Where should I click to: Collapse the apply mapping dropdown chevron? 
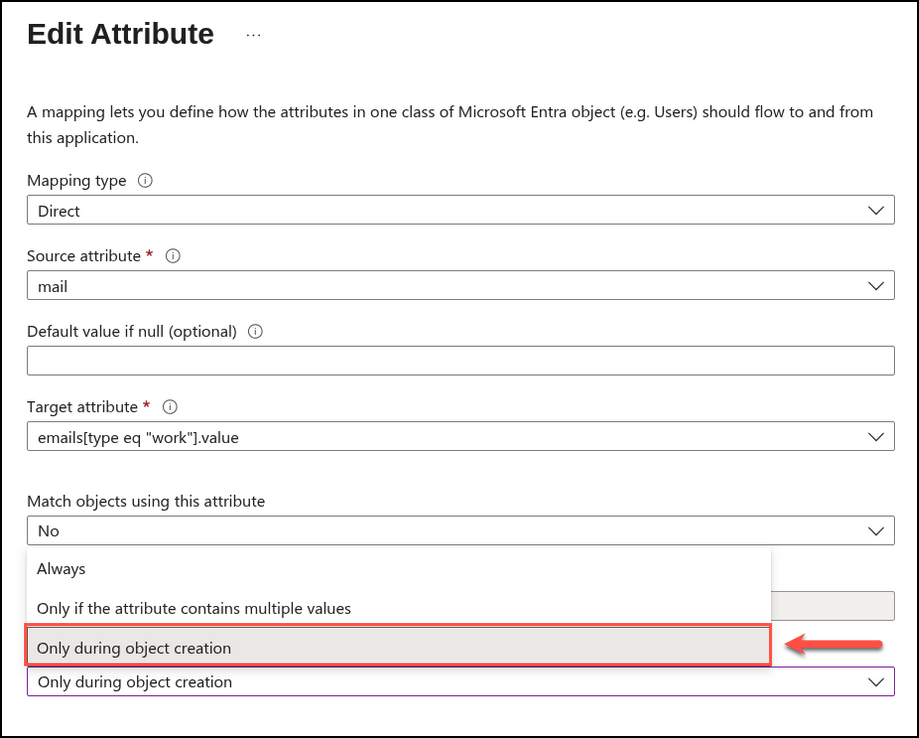(876, 682)
